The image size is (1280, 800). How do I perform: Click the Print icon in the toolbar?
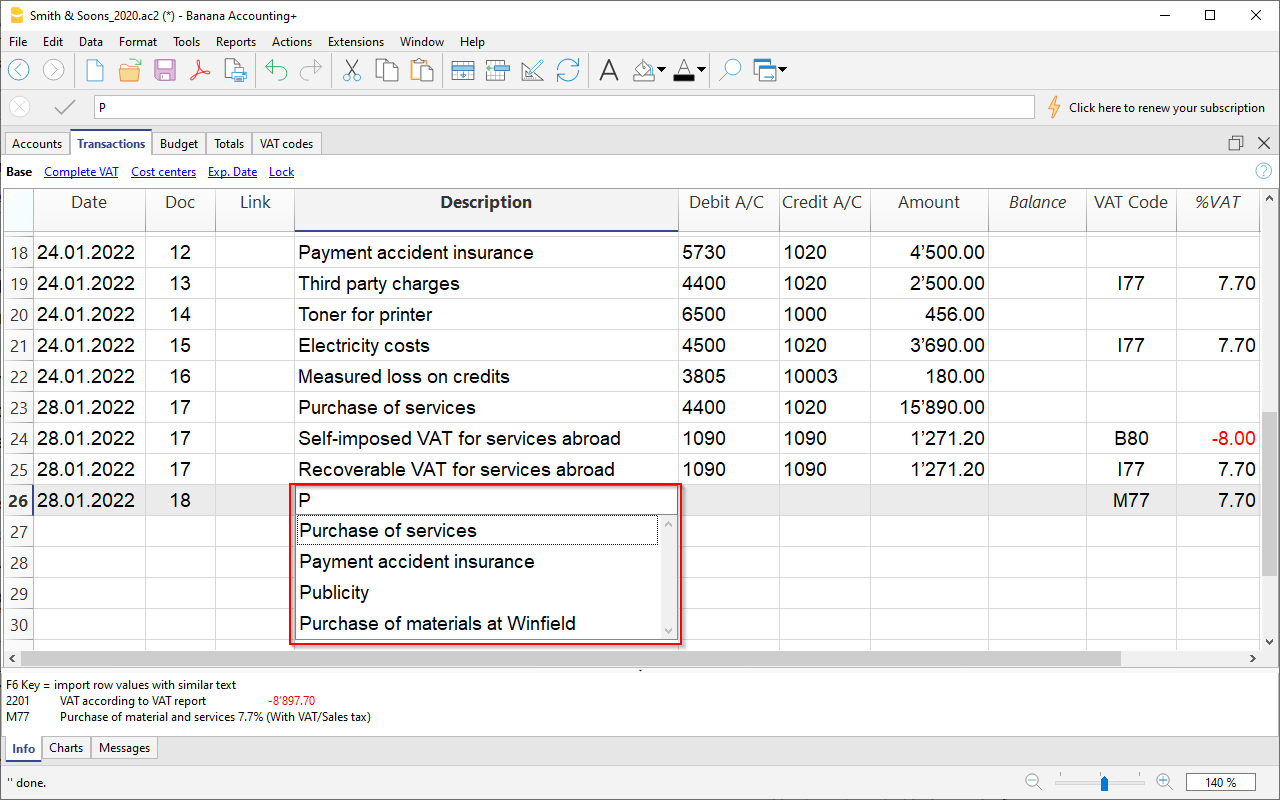(x=235, y=70)
